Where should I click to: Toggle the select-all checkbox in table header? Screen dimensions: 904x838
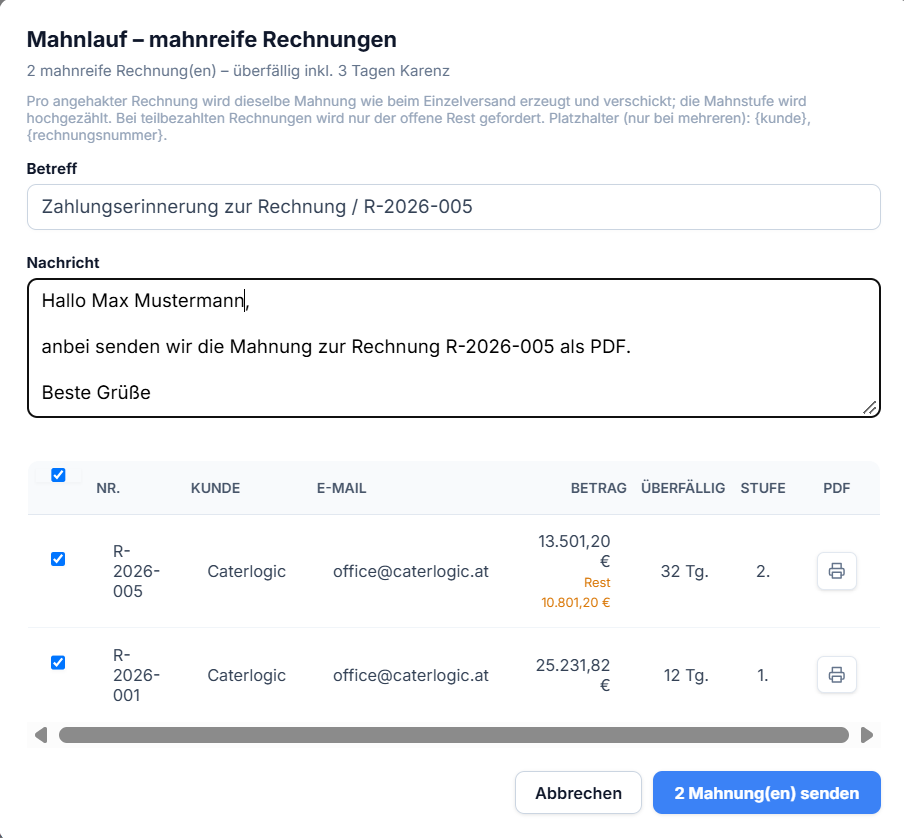click(x=58, y=475)
